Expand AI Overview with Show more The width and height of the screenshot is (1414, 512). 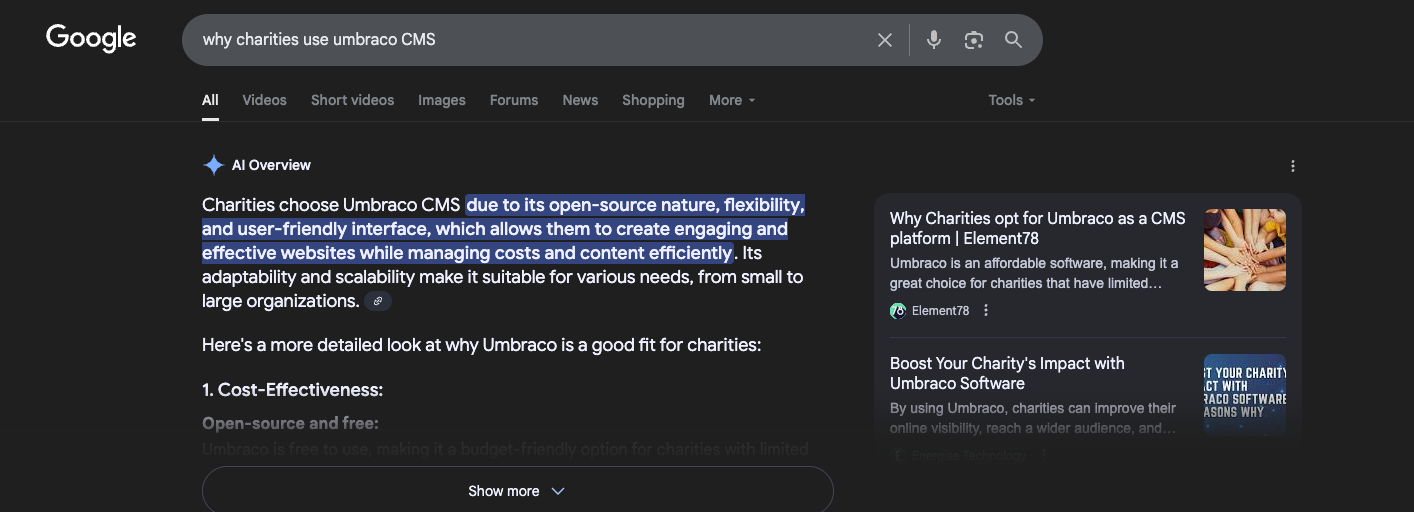pyautogui.click(x=517, y=491)
